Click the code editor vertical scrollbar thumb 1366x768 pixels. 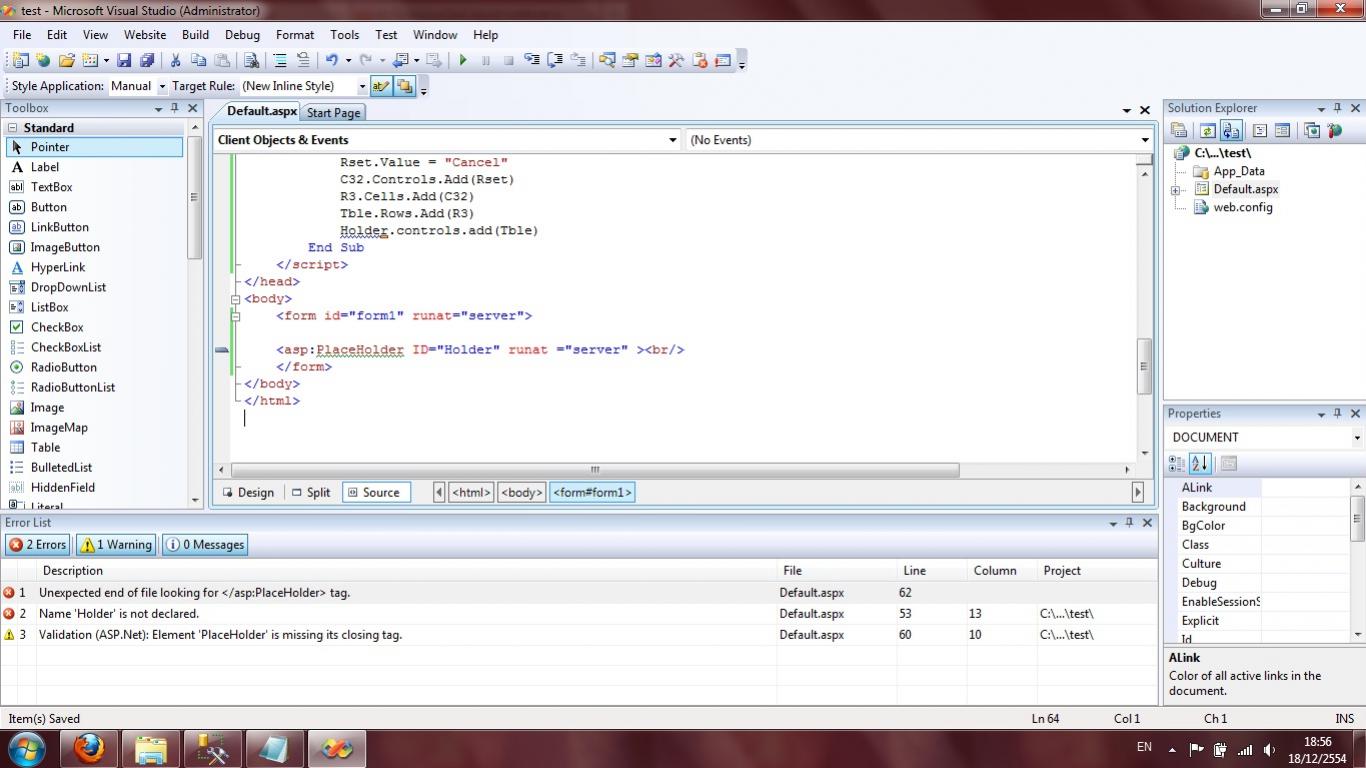pos(1144,365)
